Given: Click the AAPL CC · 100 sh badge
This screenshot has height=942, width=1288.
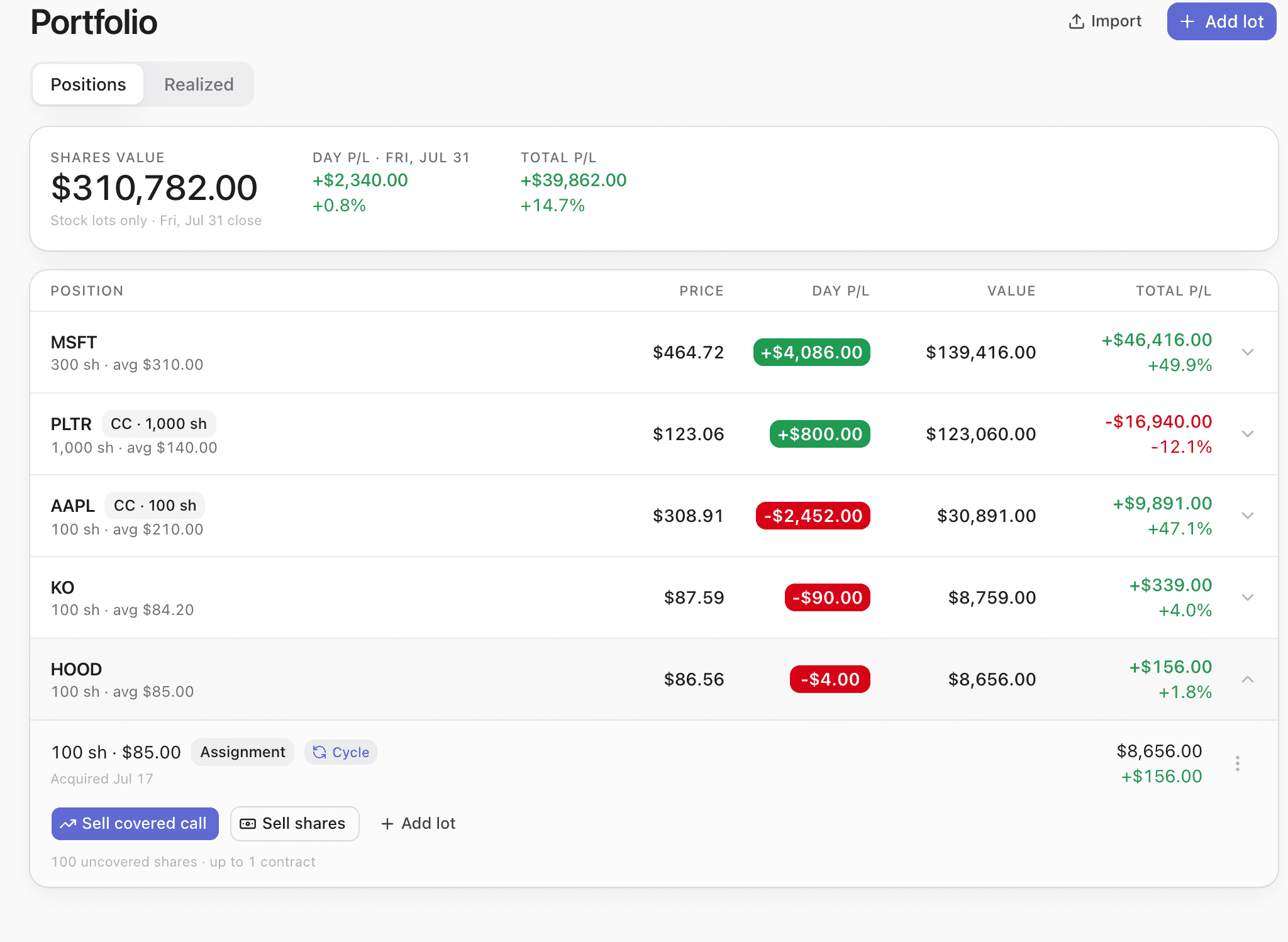Looking at the screenshot, I should (155, 506).
